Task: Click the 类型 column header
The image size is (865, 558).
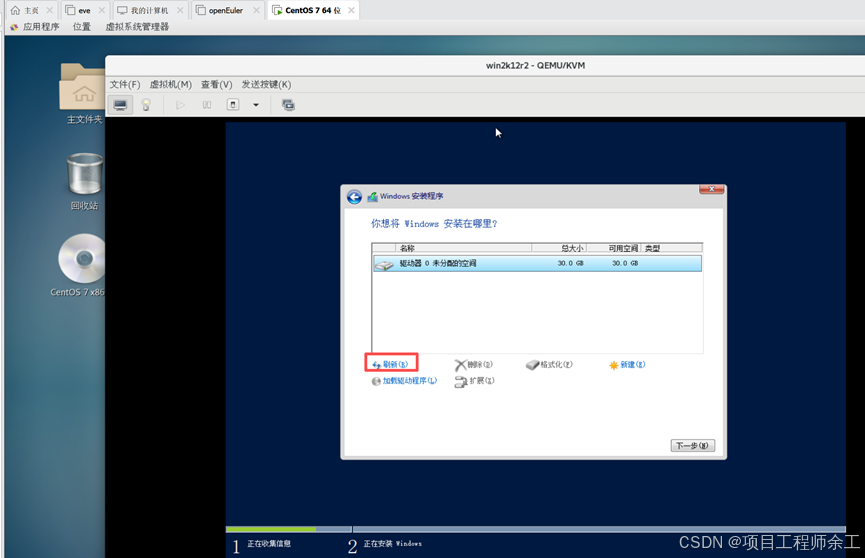Action: (x=671, y=248)
